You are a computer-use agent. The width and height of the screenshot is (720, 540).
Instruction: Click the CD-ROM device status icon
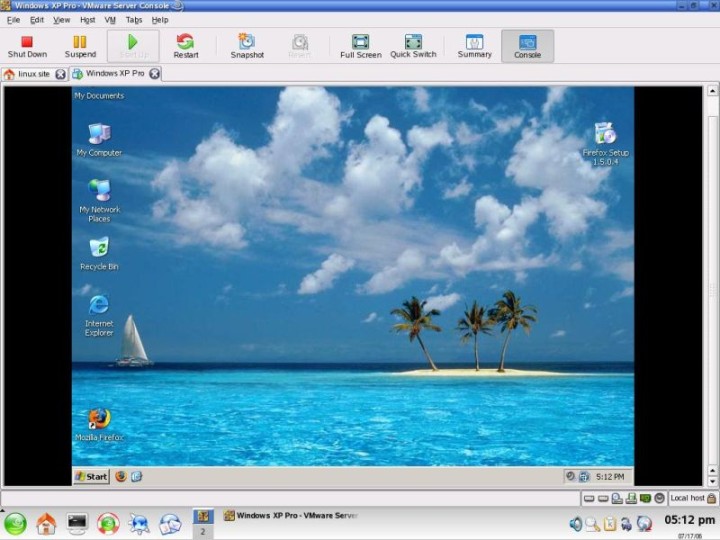click(x=617, y=498)
